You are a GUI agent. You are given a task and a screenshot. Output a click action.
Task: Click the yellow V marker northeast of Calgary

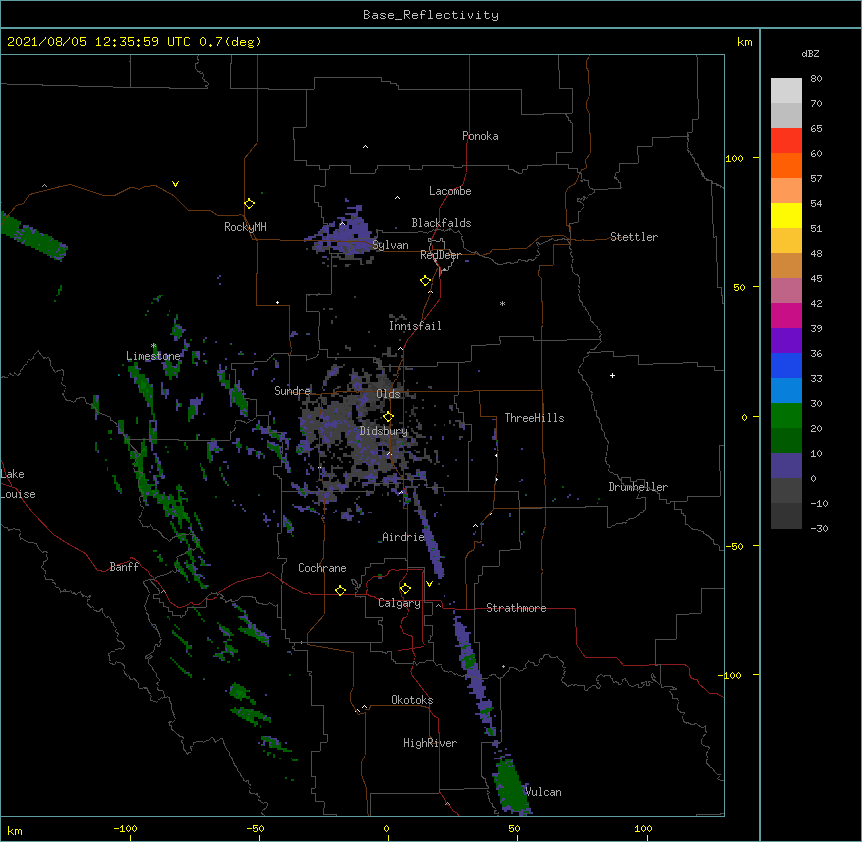[429, 584]
